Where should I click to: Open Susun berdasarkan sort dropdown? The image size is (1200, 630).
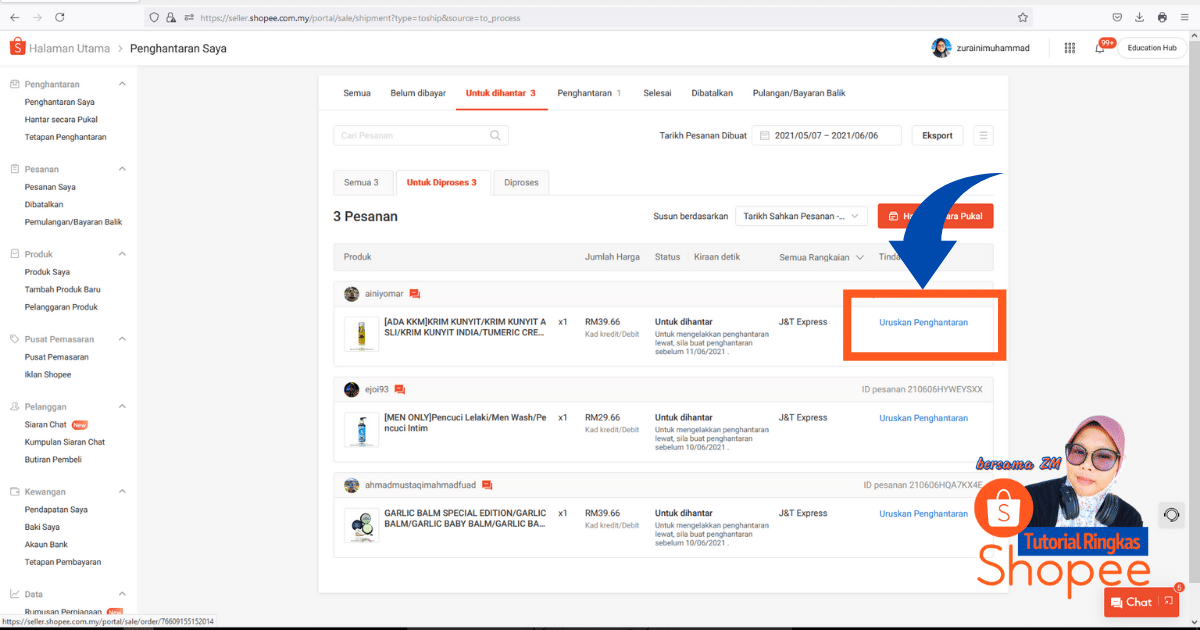(801, 216)
